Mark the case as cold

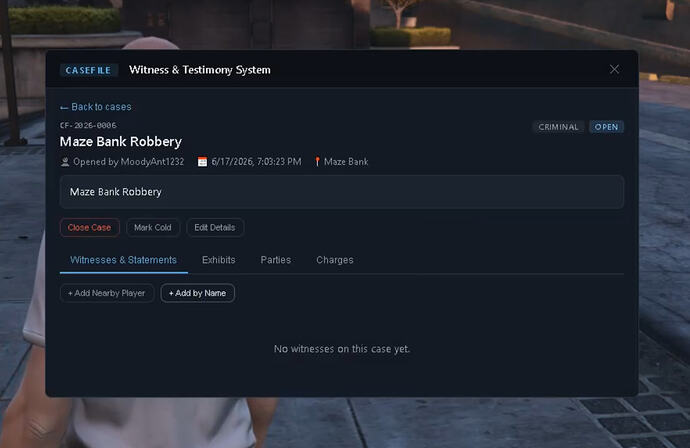pyautogui.click(x=153, y=228)
